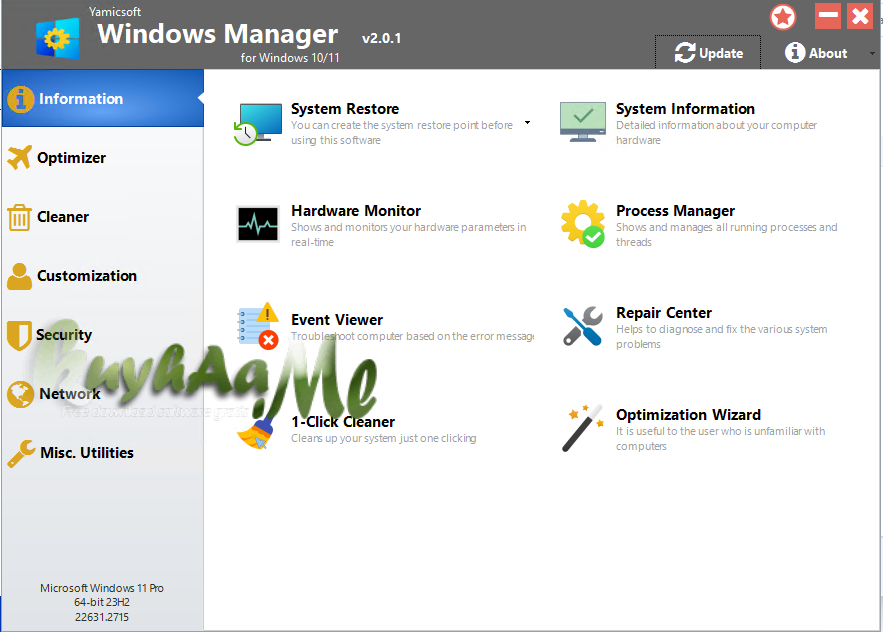Launch the 1-Click Cleaner broom icon
883x632 pixels.
[256, 433]
